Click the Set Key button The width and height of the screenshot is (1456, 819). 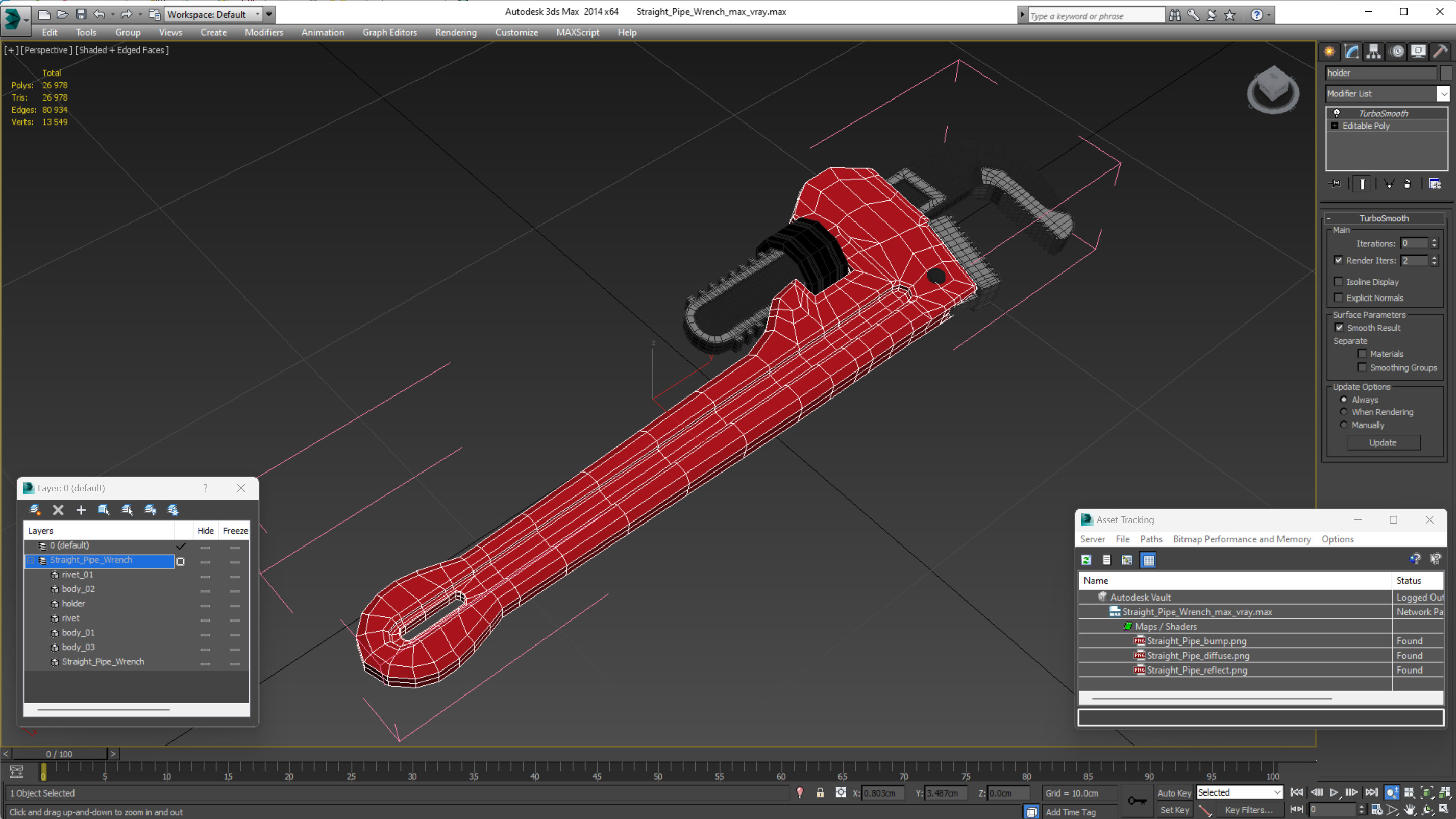[x=1174, y=810]
